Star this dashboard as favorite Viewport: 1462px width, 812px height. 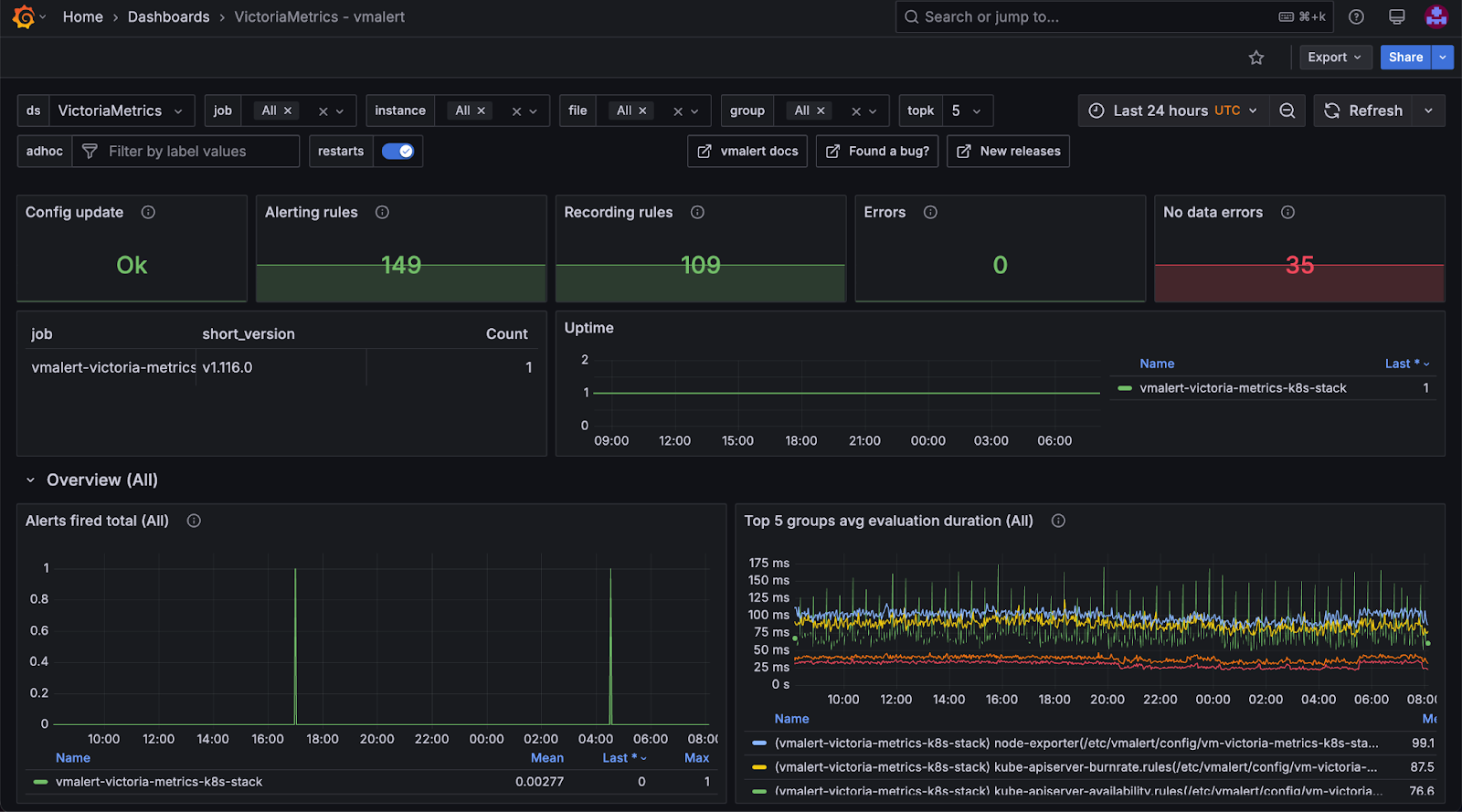(1256, 58)
